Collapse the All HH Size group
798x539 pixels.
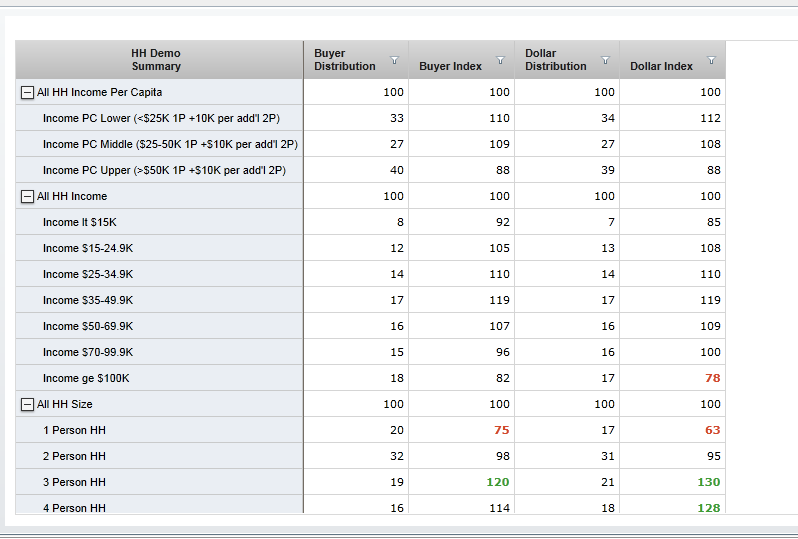27,404
